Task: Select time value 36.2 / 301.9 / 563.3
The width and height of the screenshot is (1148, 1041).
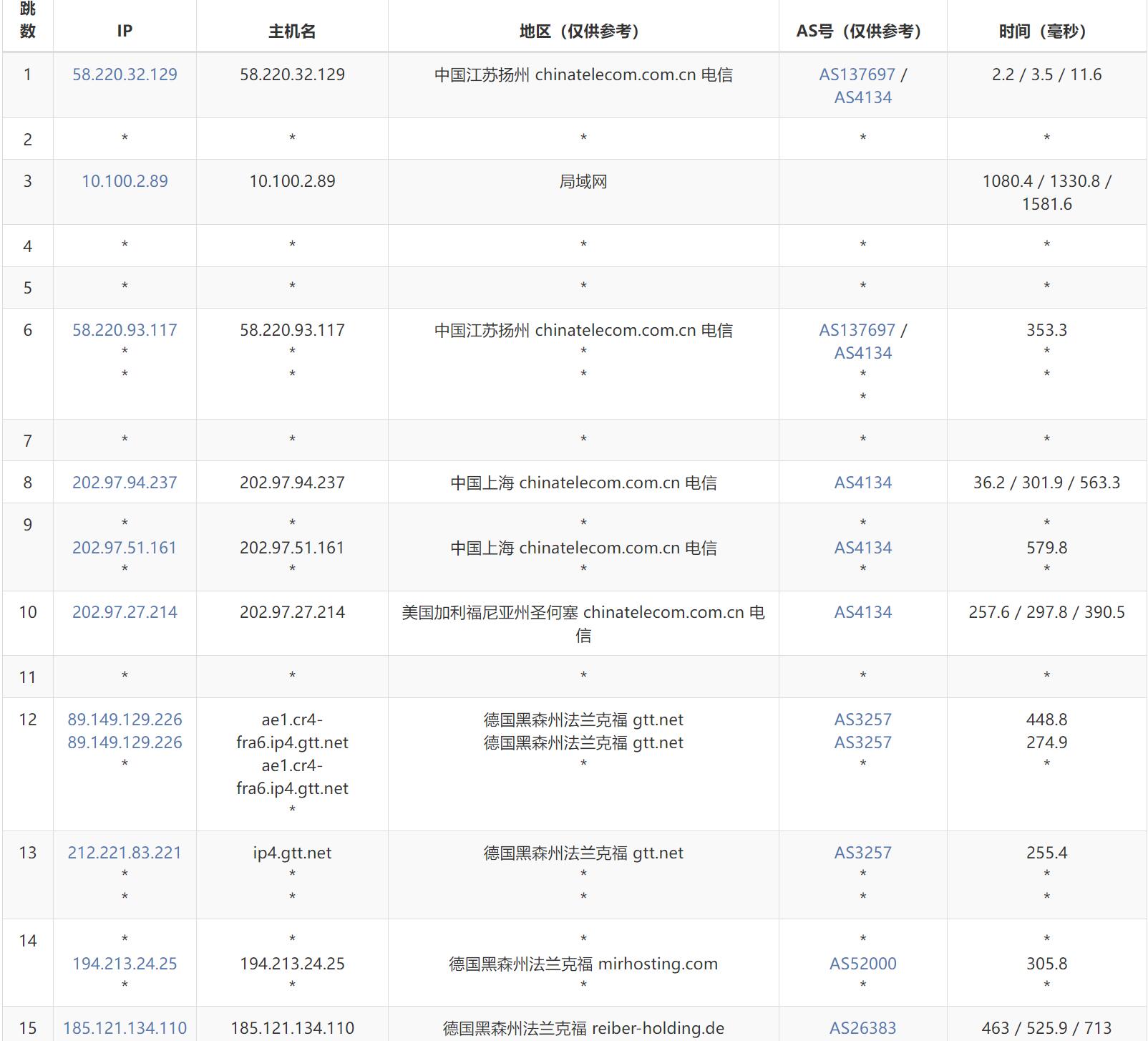Action: pyautogui.click(x=1047, y=483)
